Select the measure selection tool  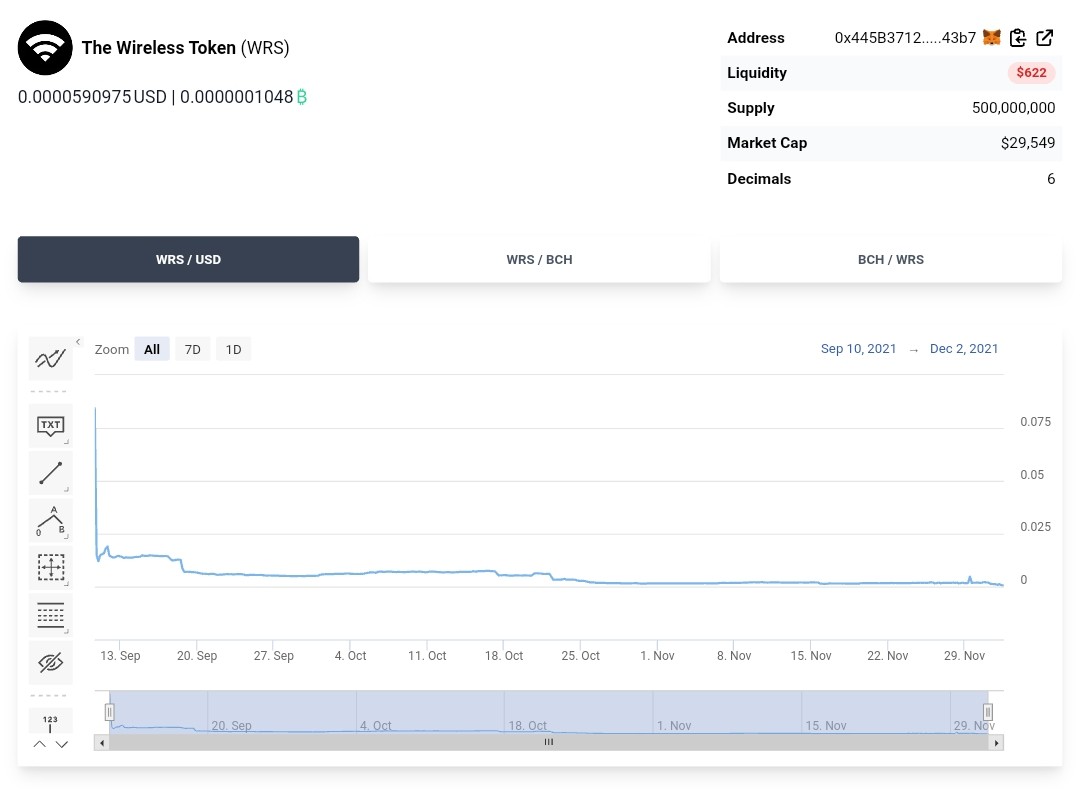(50, 567)
